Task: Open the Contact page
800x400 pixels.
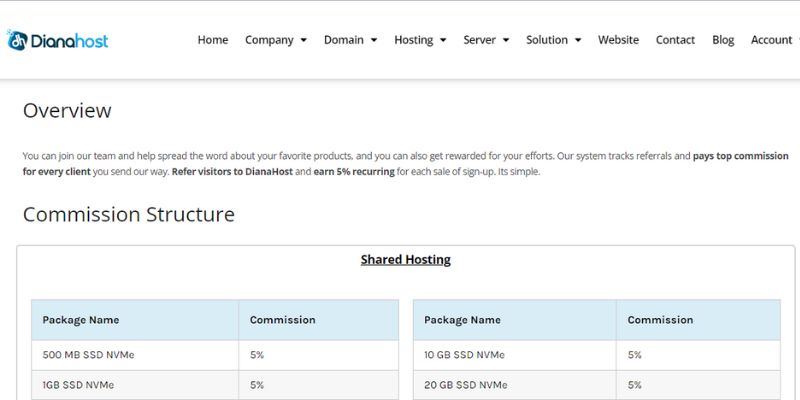Action: click(x=675, y=40)
